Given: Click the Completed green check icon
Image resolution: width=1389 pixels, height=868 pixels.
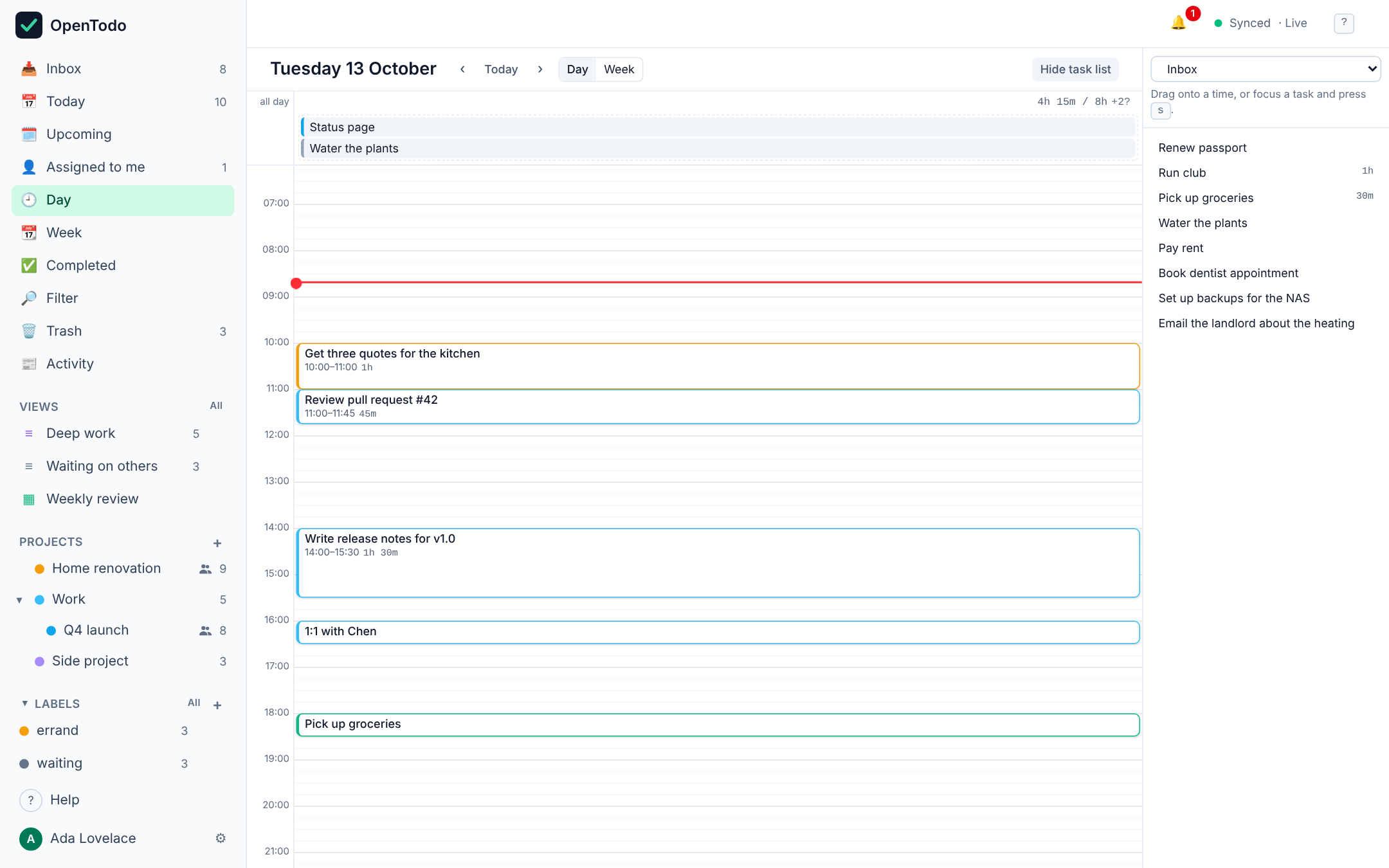Looking at the screenshot, I should 29,266.
